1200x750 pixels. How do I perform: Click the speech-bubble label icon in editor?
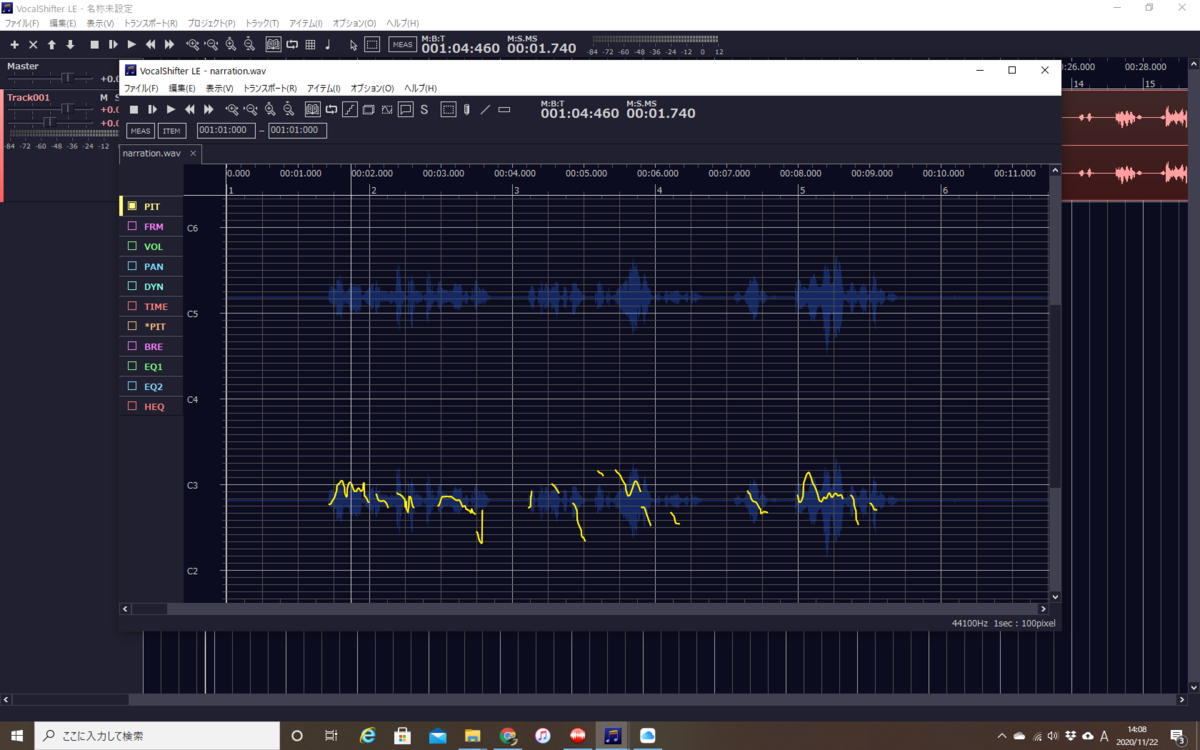[406, 109]
